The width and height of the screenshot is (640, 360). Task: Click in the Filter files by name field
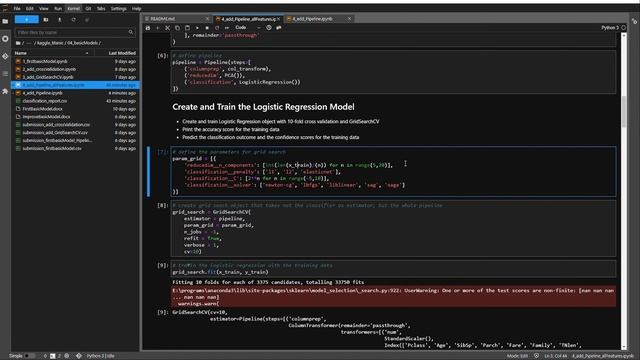click(x=75, y=32)
